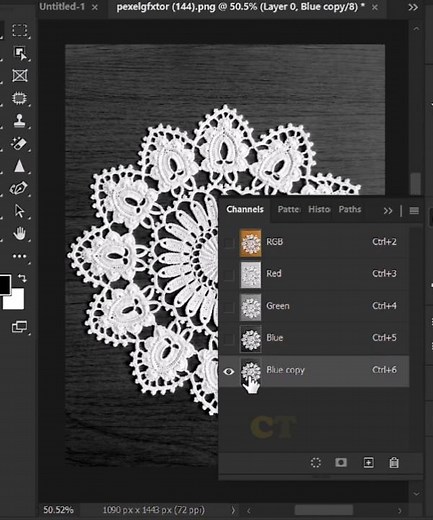This screenshot has width=433, height=520.
Task: Select the Rectangular Marquee tool
Action: coord(20,30)
